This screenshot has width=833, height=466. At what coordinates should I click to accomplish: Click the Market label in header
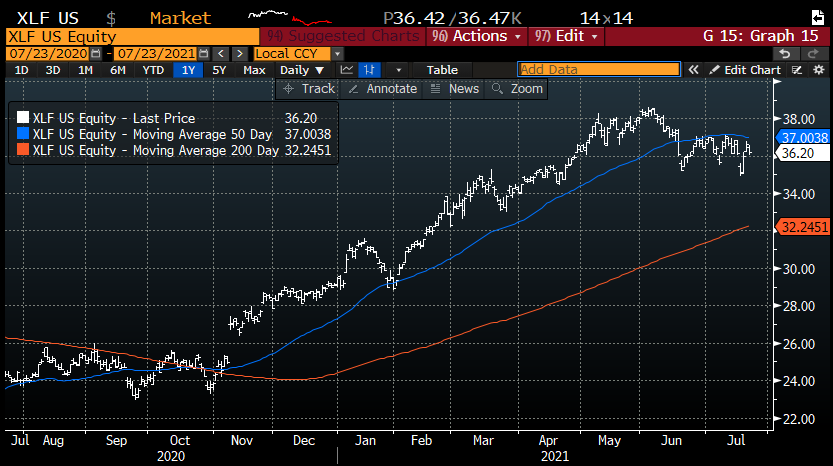[181, 18]
